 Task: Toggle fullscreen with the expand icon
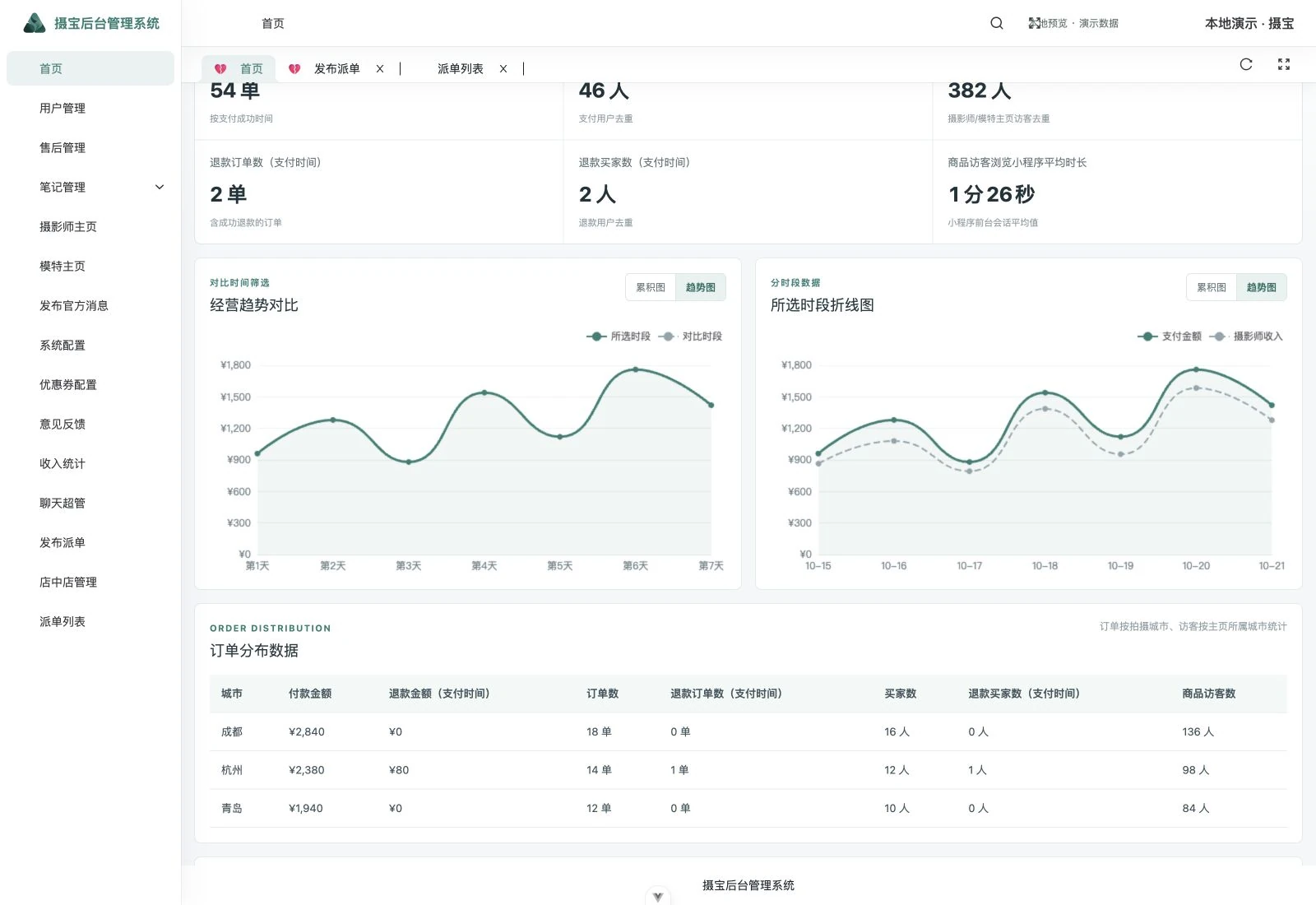(x=1284, y=64)
